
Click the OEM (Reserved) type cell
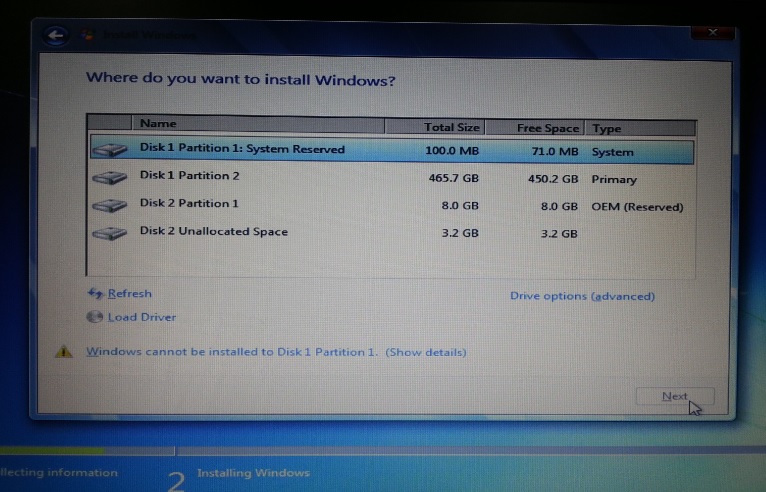(x=637, y=207)
